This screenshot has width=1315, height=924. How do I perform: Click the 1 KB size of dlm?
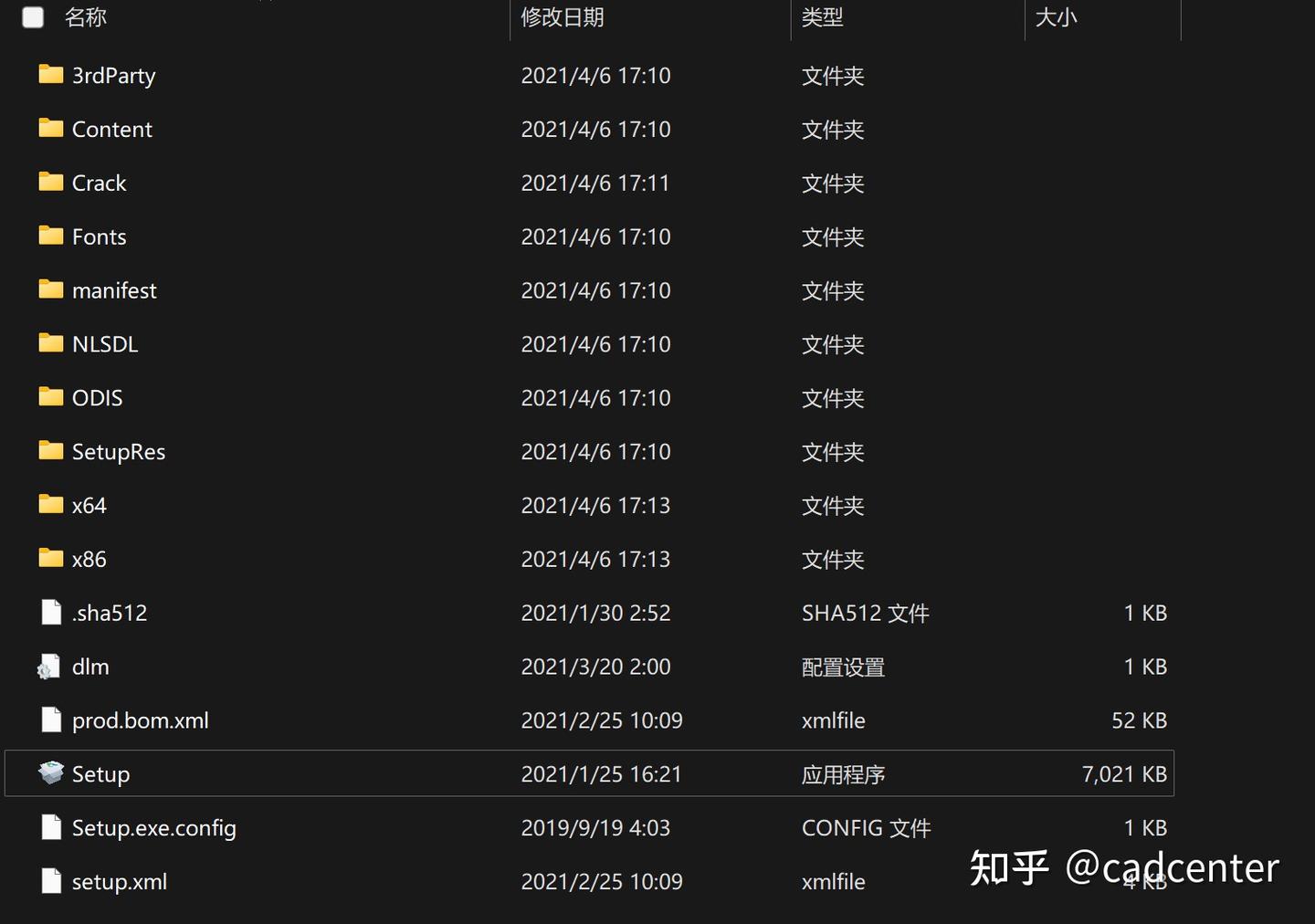(1145, 667)
